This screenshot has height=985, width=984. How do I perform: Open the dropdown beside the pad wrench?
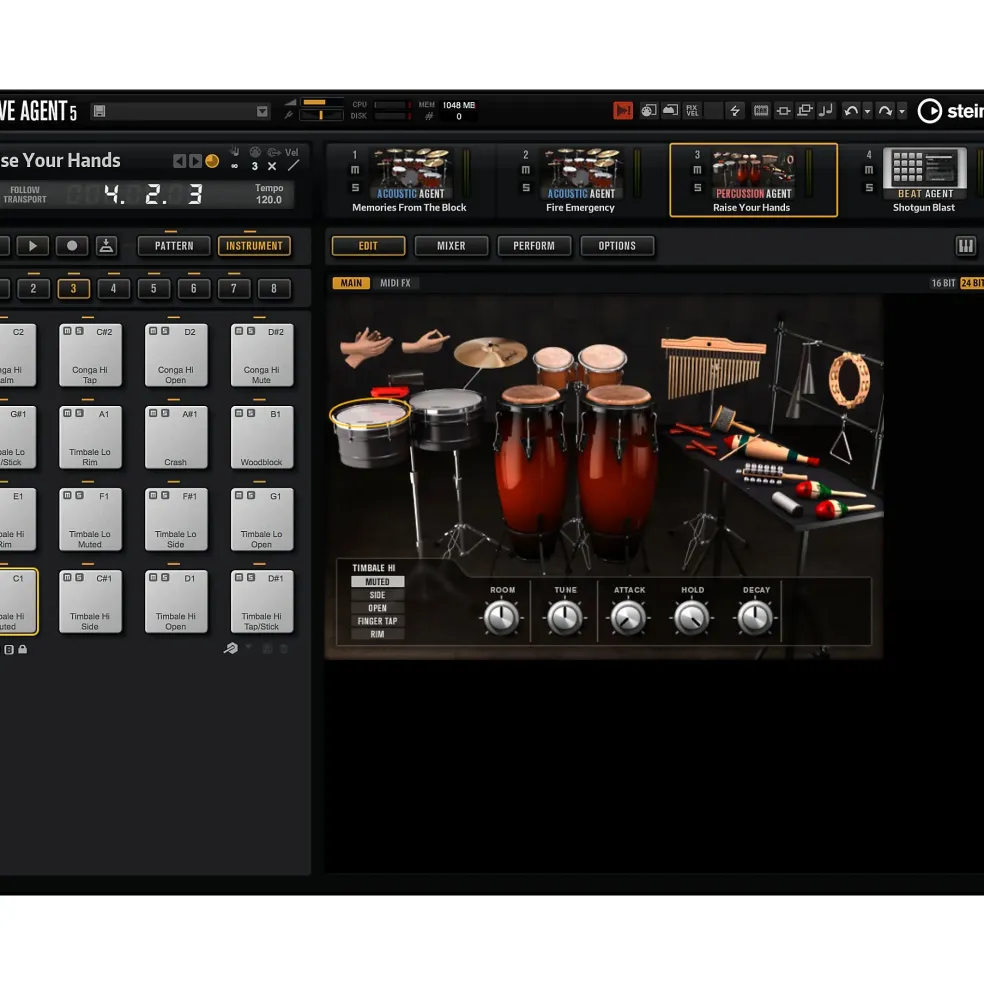249,647
